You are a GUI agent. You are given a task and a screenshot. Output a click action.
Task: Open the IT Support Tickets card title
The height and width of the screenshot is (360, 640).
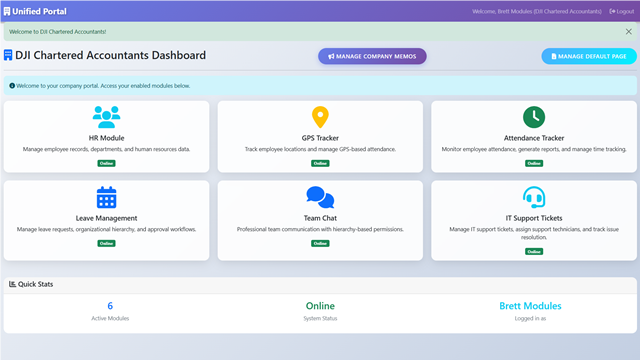click(x=534, y=218)
